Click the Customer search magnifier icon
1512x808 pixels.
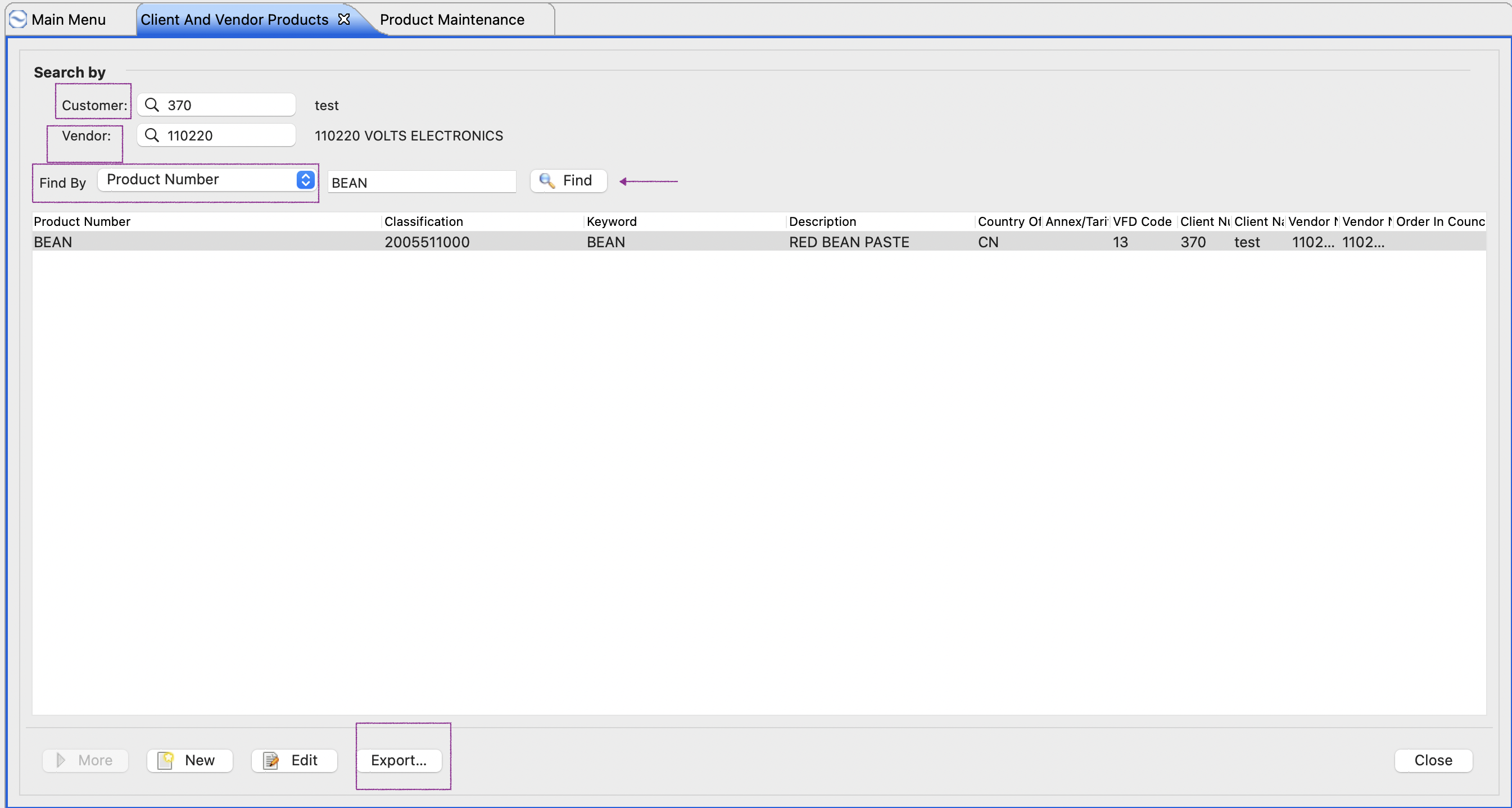152,105
